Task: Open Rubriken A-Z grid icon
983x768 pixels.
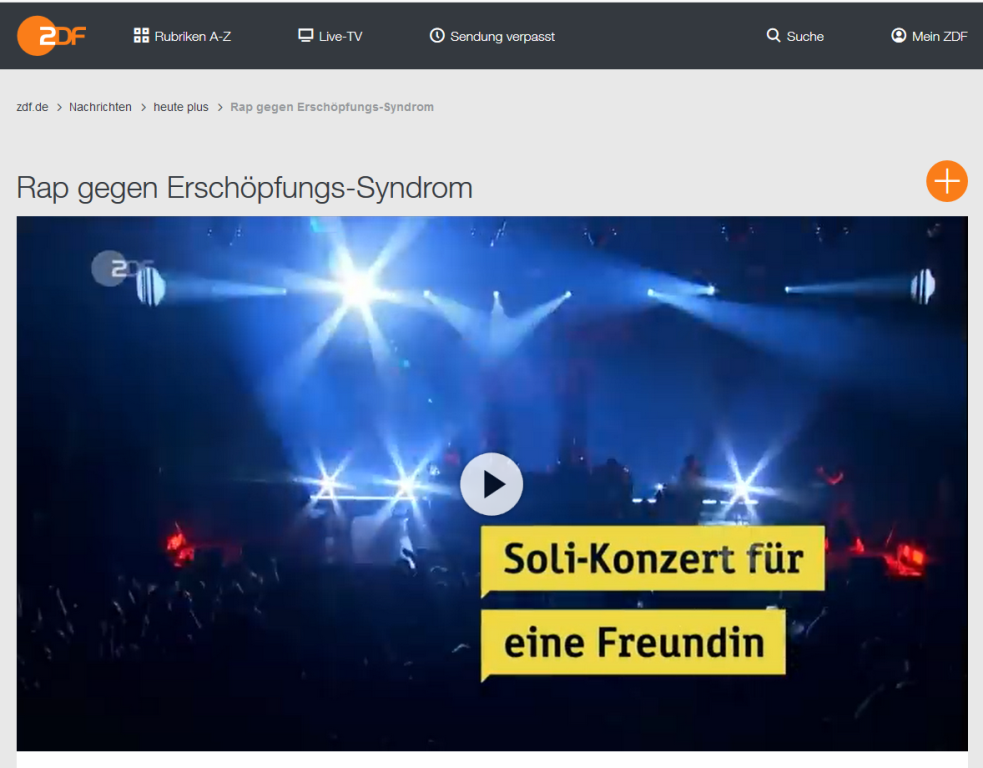Action: (x=141, y=36)
